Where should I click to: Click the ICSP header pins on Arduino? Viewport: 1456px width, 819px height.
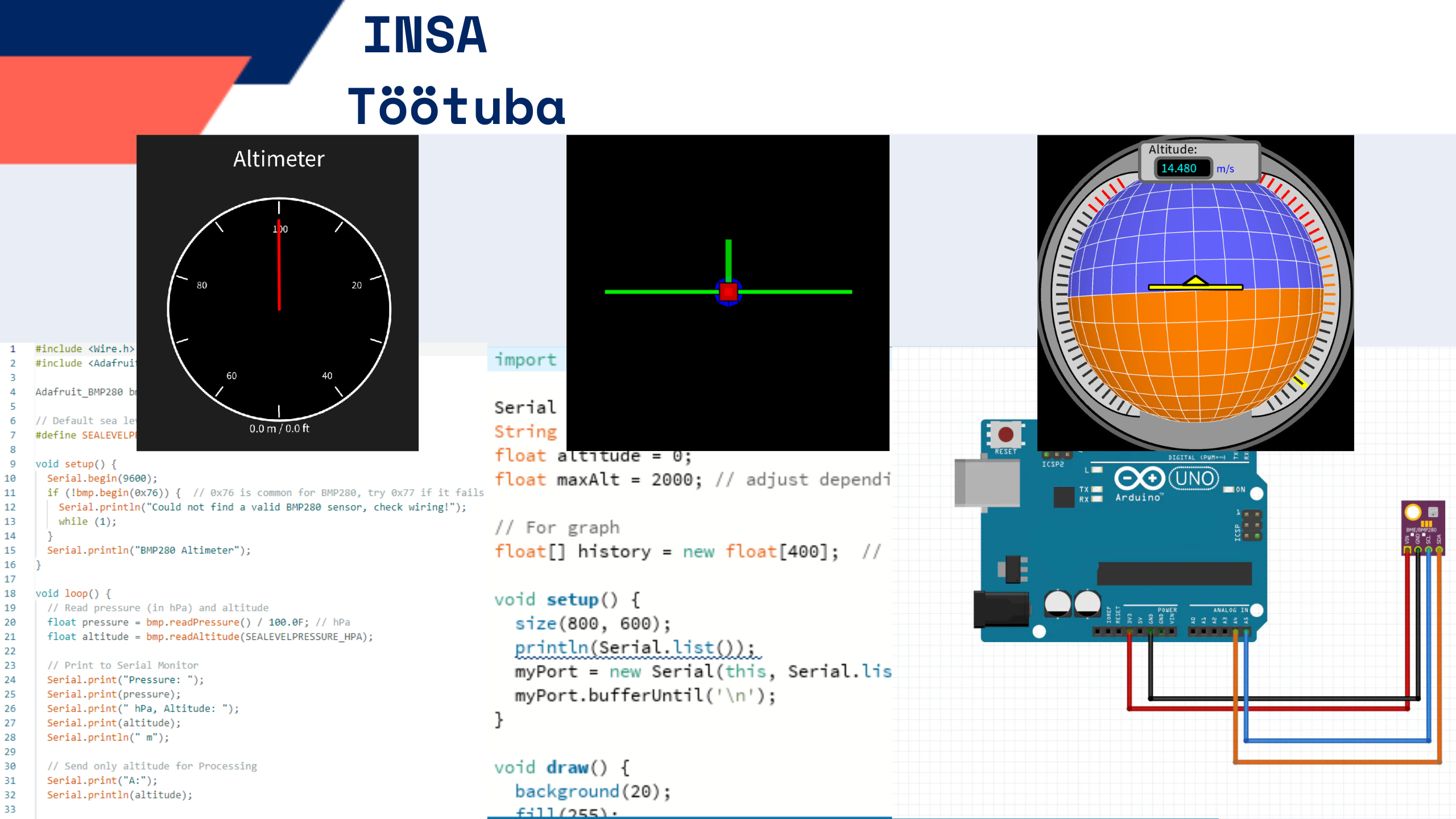pos(1251,525)
